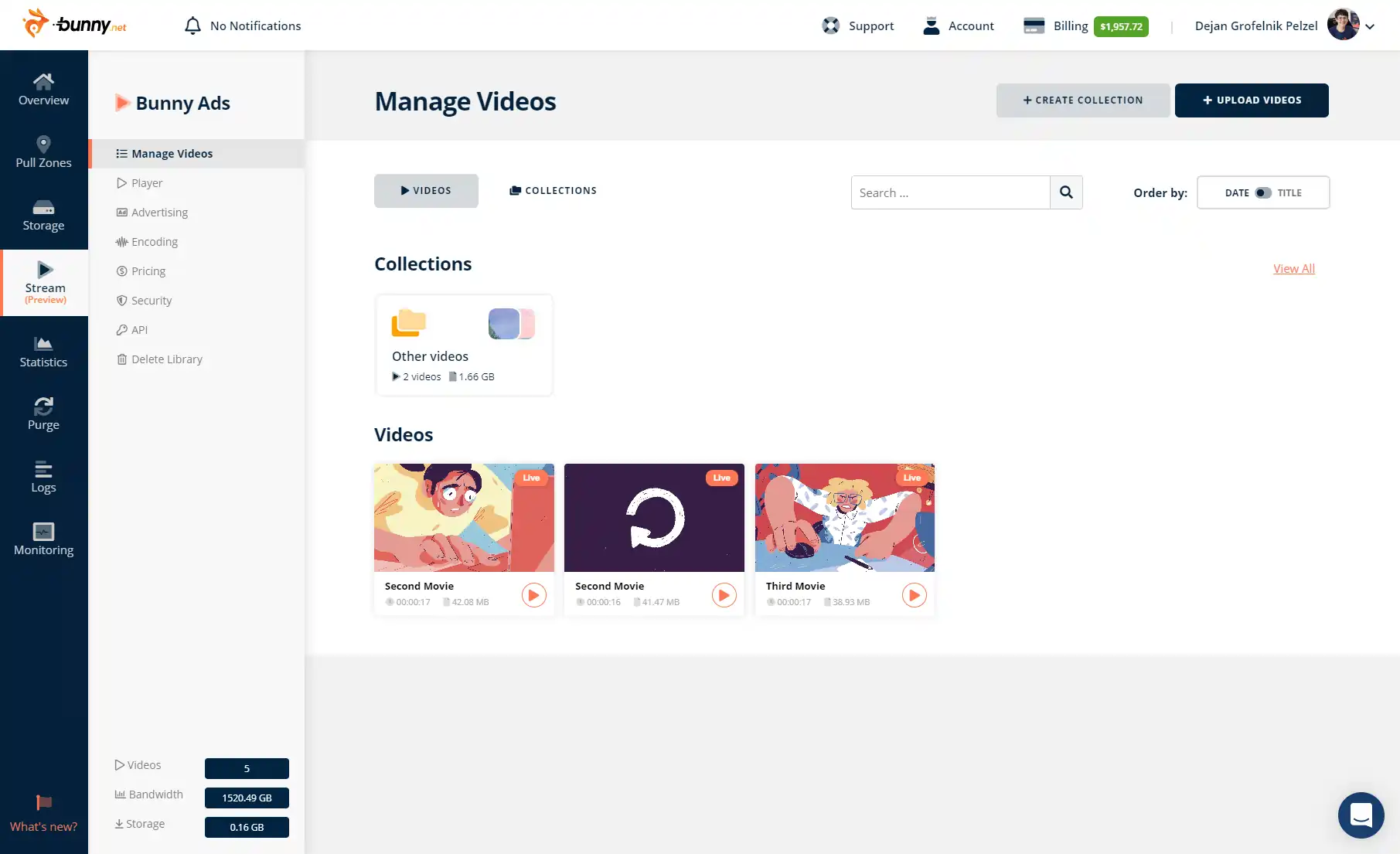Click the search magnifier button

pos(1066,192)
